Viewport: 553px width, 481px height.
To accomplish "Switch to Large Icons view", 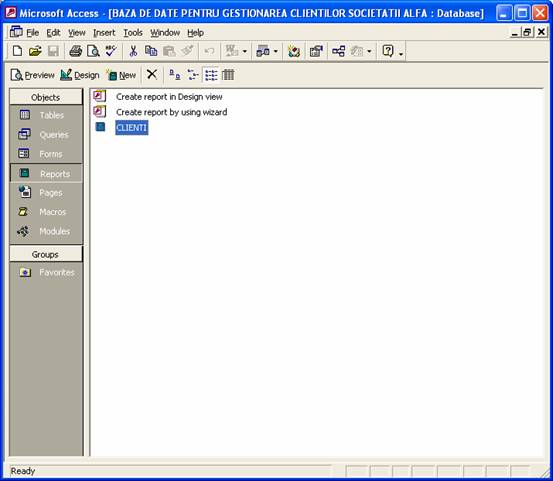I will coord(175,75).
